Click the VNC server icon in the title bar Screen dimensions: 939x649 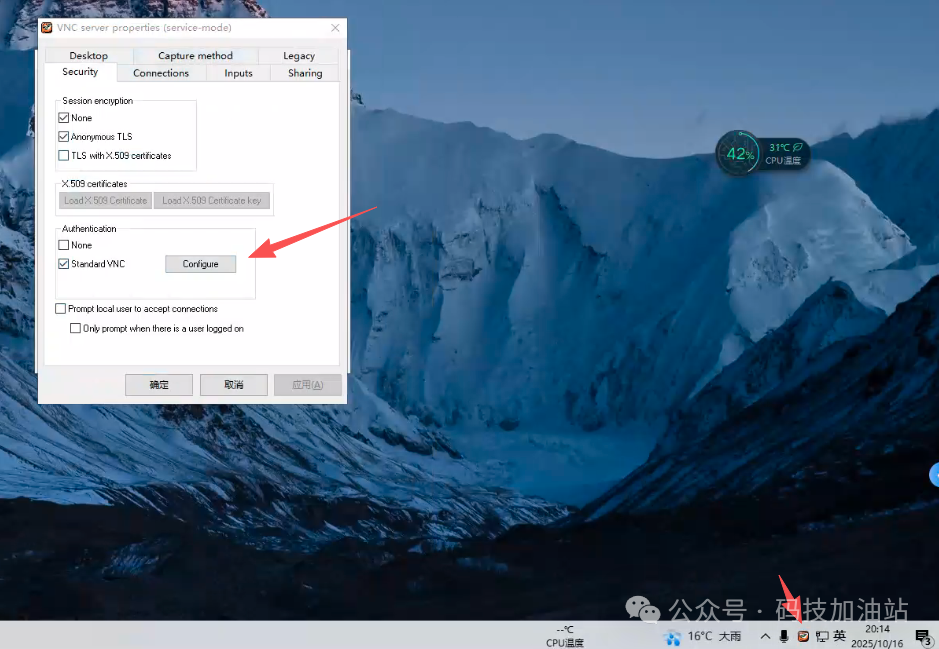47,28
